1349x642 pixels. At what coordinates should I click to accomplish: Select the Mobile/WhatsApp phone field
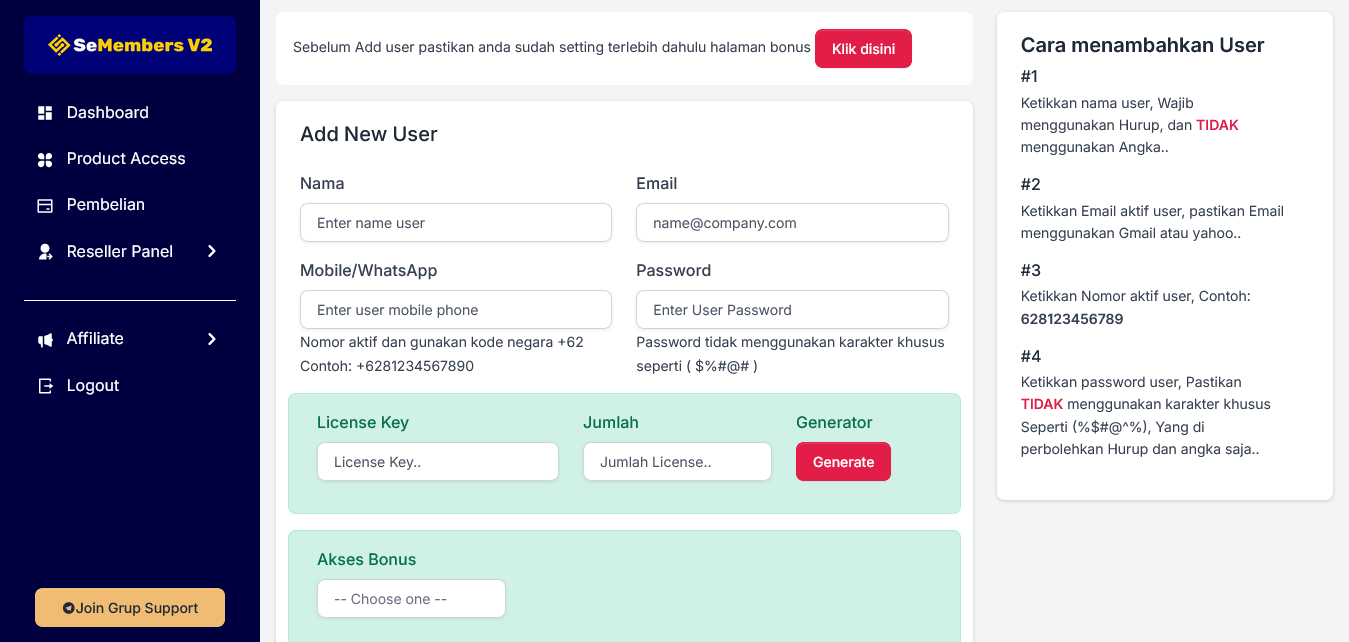click(456, 310)
